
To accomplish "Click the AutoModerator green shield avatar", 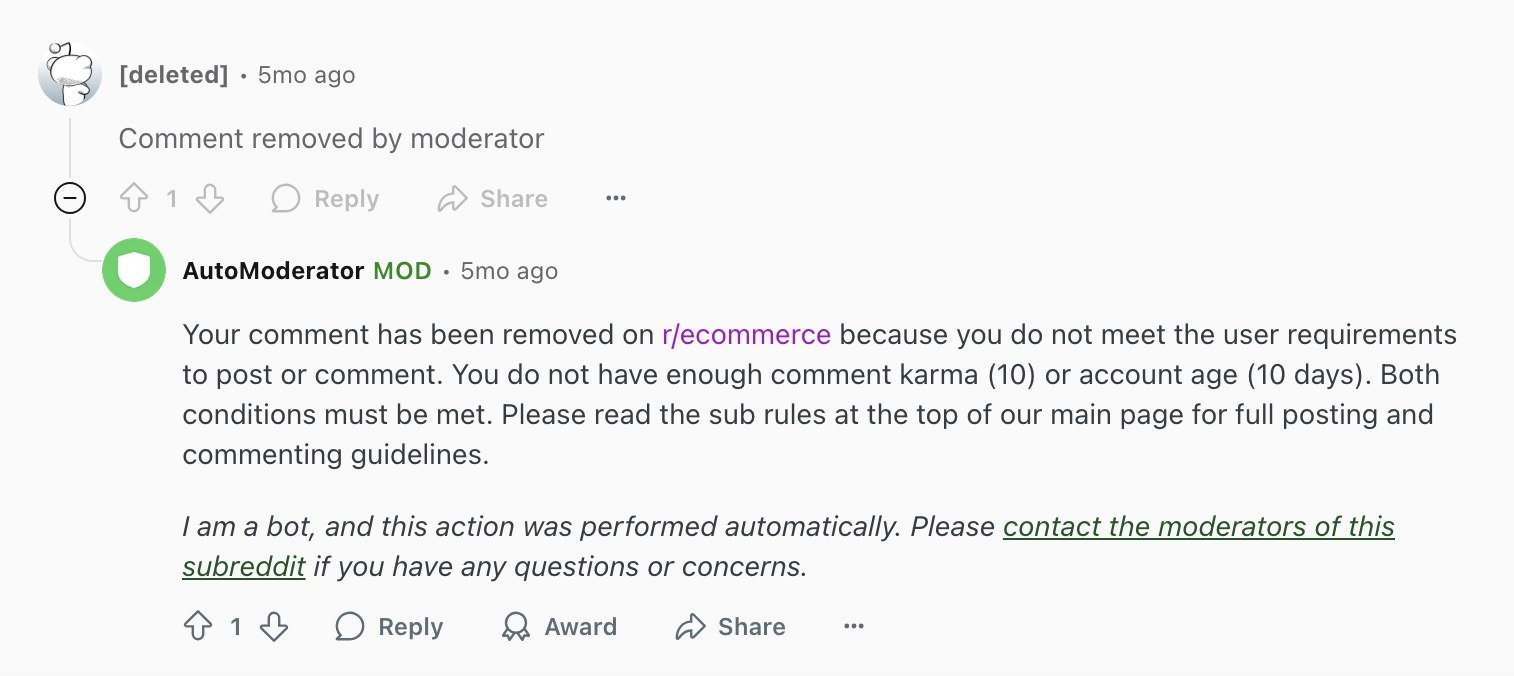I will tap(134, 270).
